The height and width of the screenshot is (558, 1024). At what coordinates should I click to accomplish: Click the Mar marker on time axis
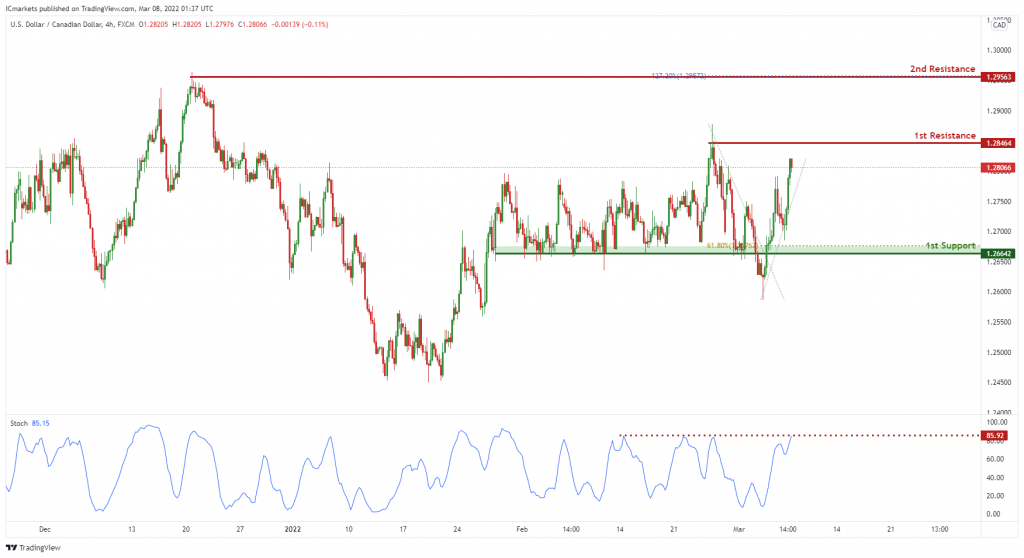[738, 529]
